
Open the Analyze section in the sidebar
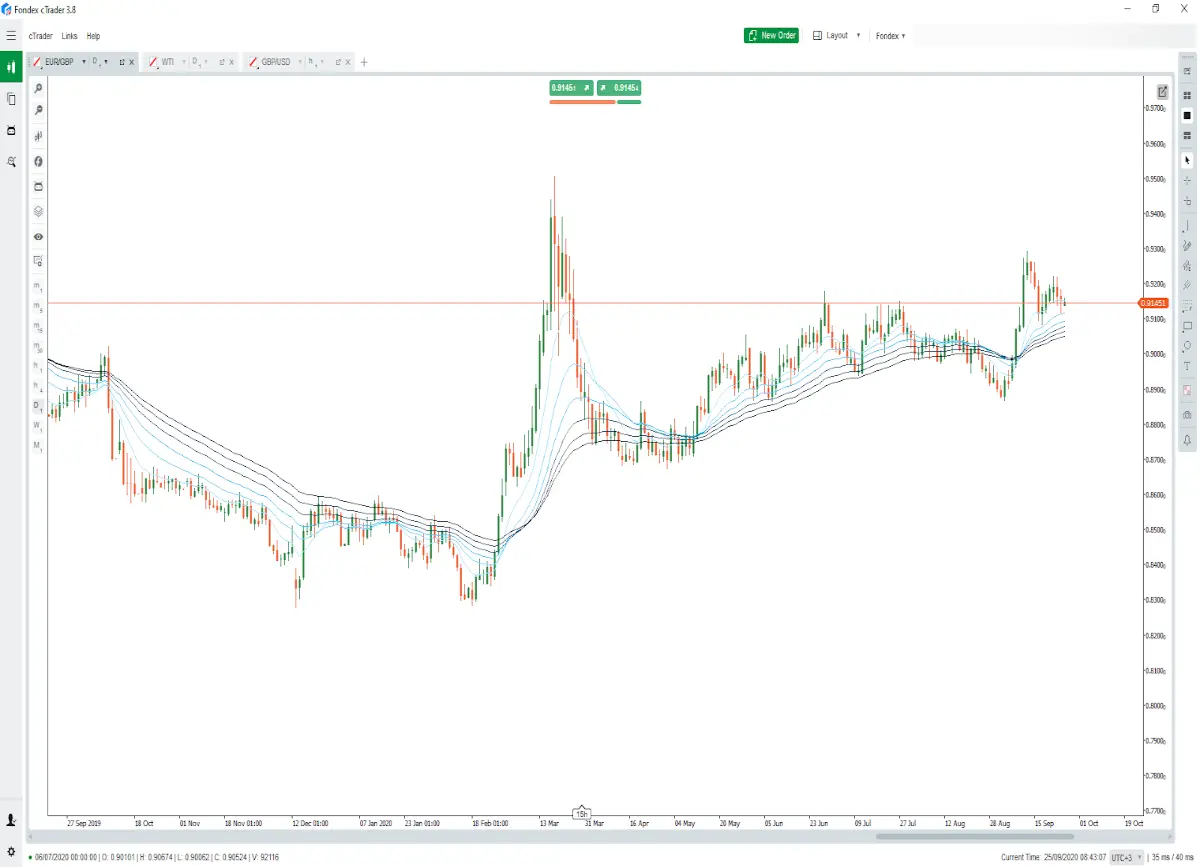pos(11,161)
